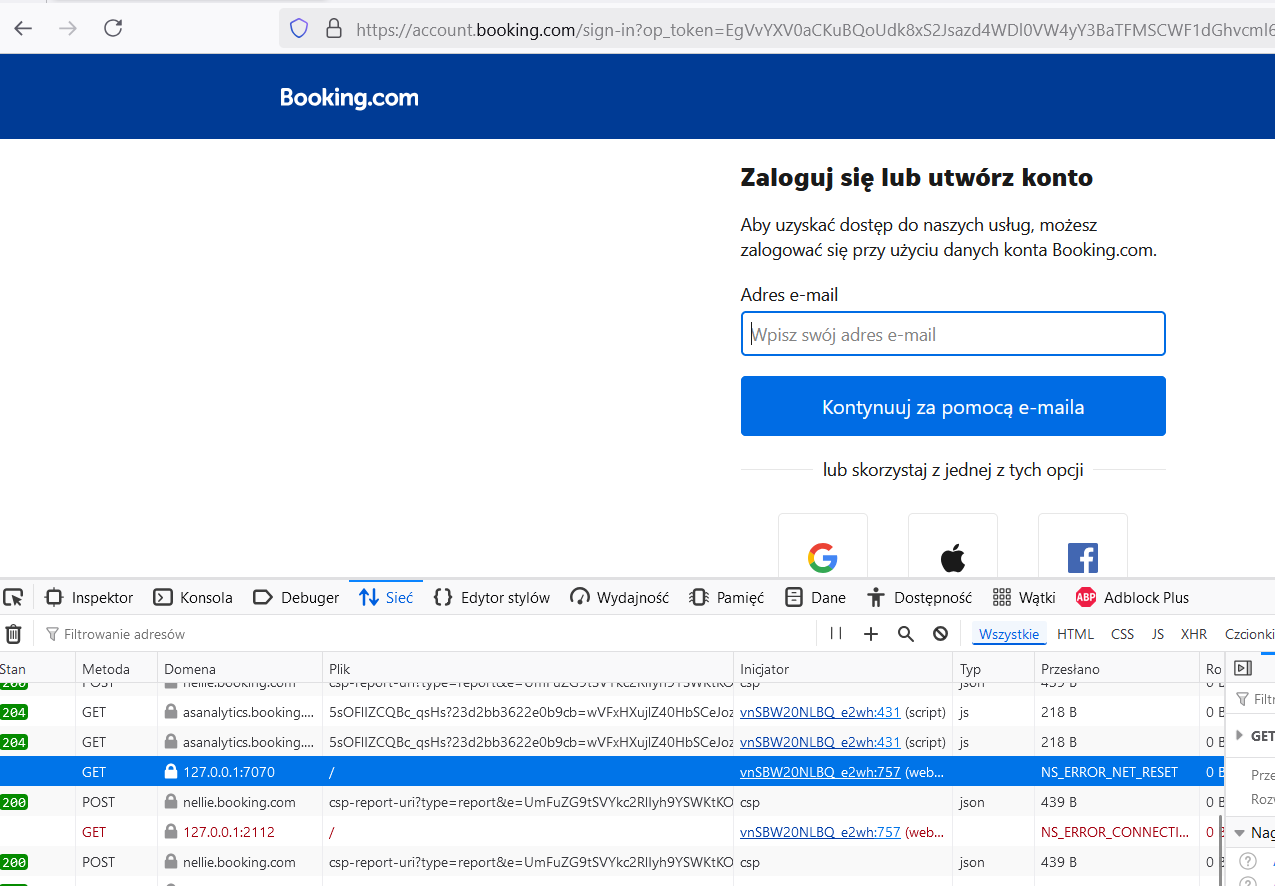Filter requests by HTML
The image size is (1275, 886).
[1076, 634]
